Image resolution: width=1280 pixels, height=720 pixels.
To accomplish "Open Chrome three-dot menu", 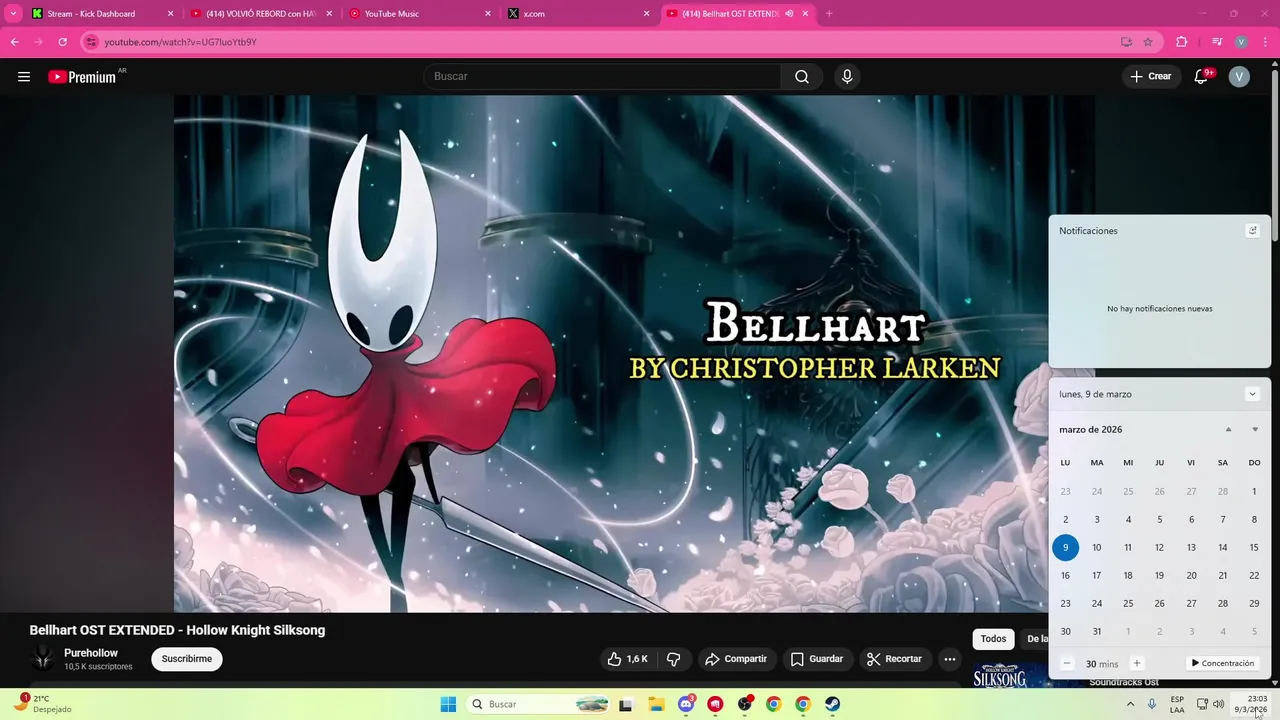I will [1264, 42].
